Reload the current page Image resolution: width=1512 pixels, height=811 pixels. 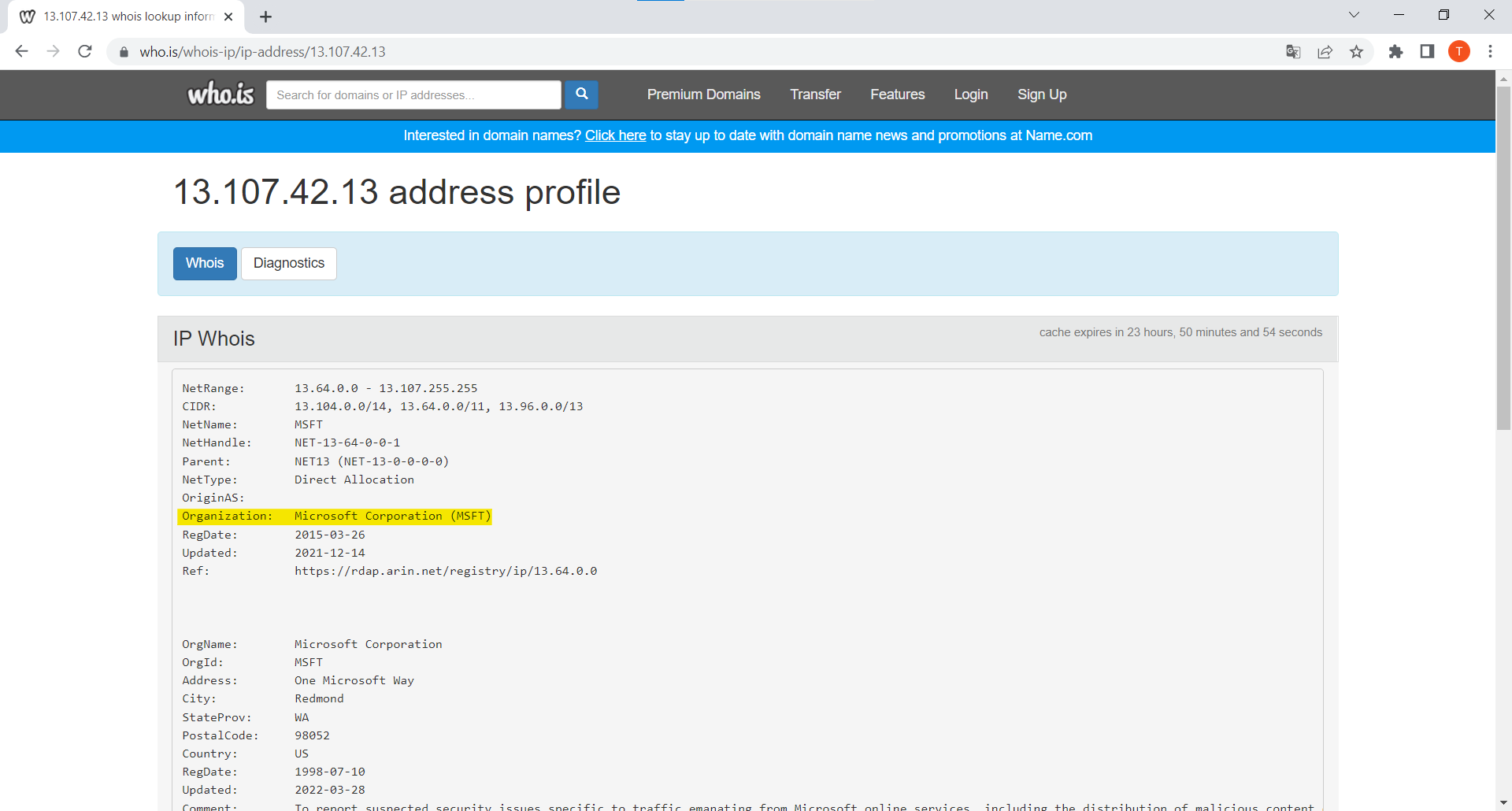85,51
